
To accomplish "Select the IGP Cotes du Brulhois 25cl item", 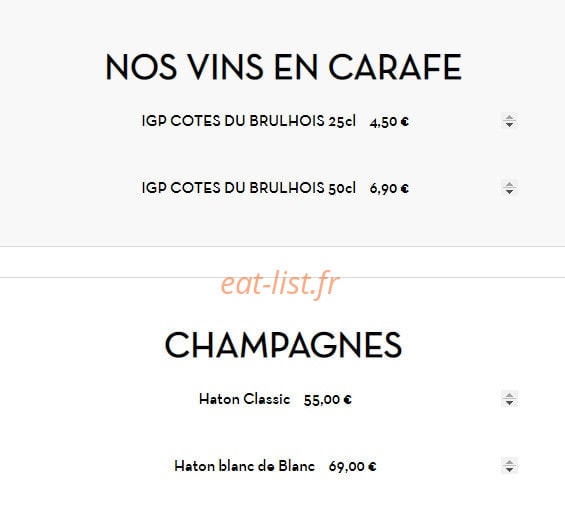I will point(249,121).
